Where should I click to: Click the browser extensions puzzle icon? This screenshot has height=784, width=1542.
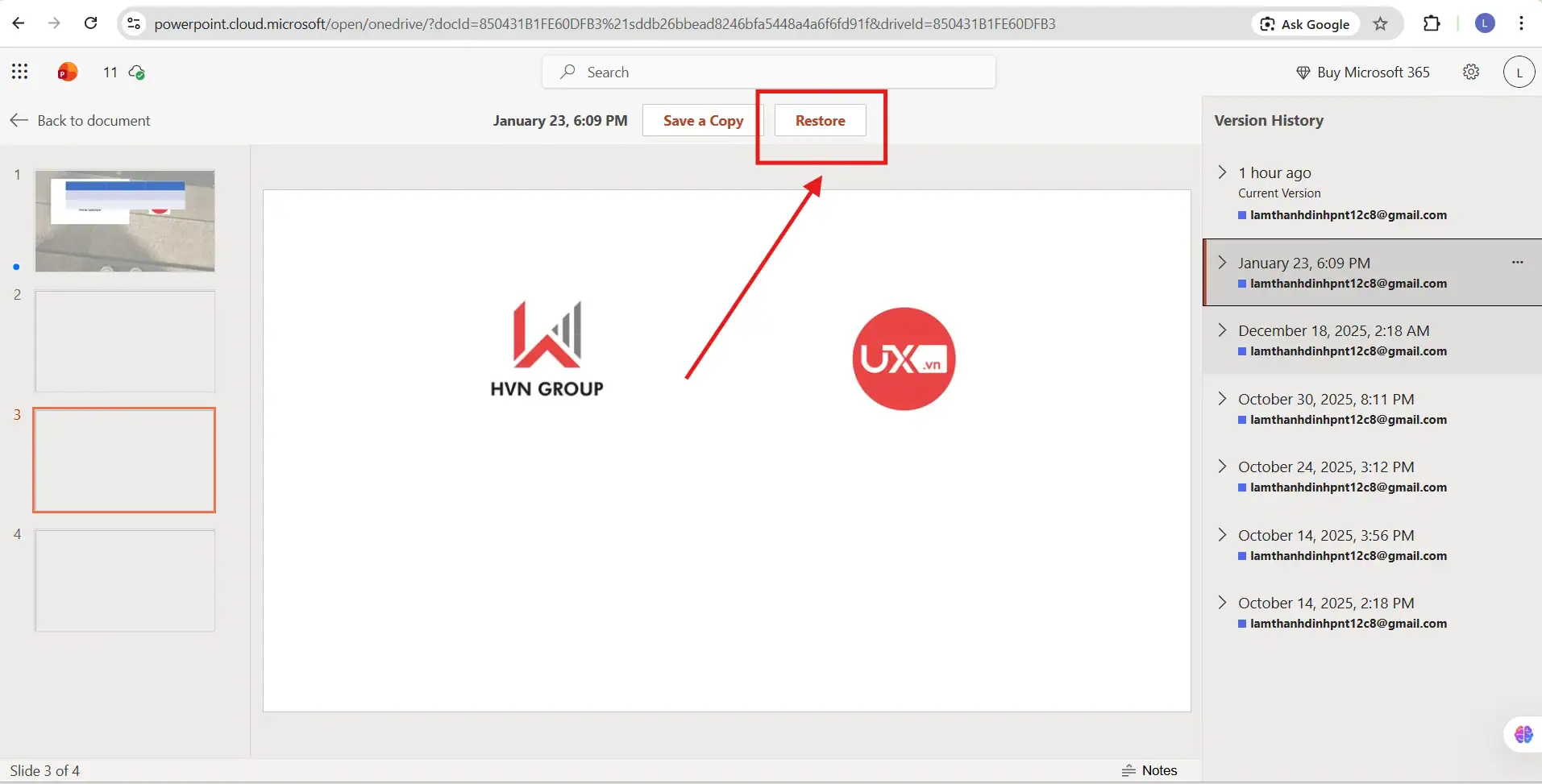pos(1432,23)
